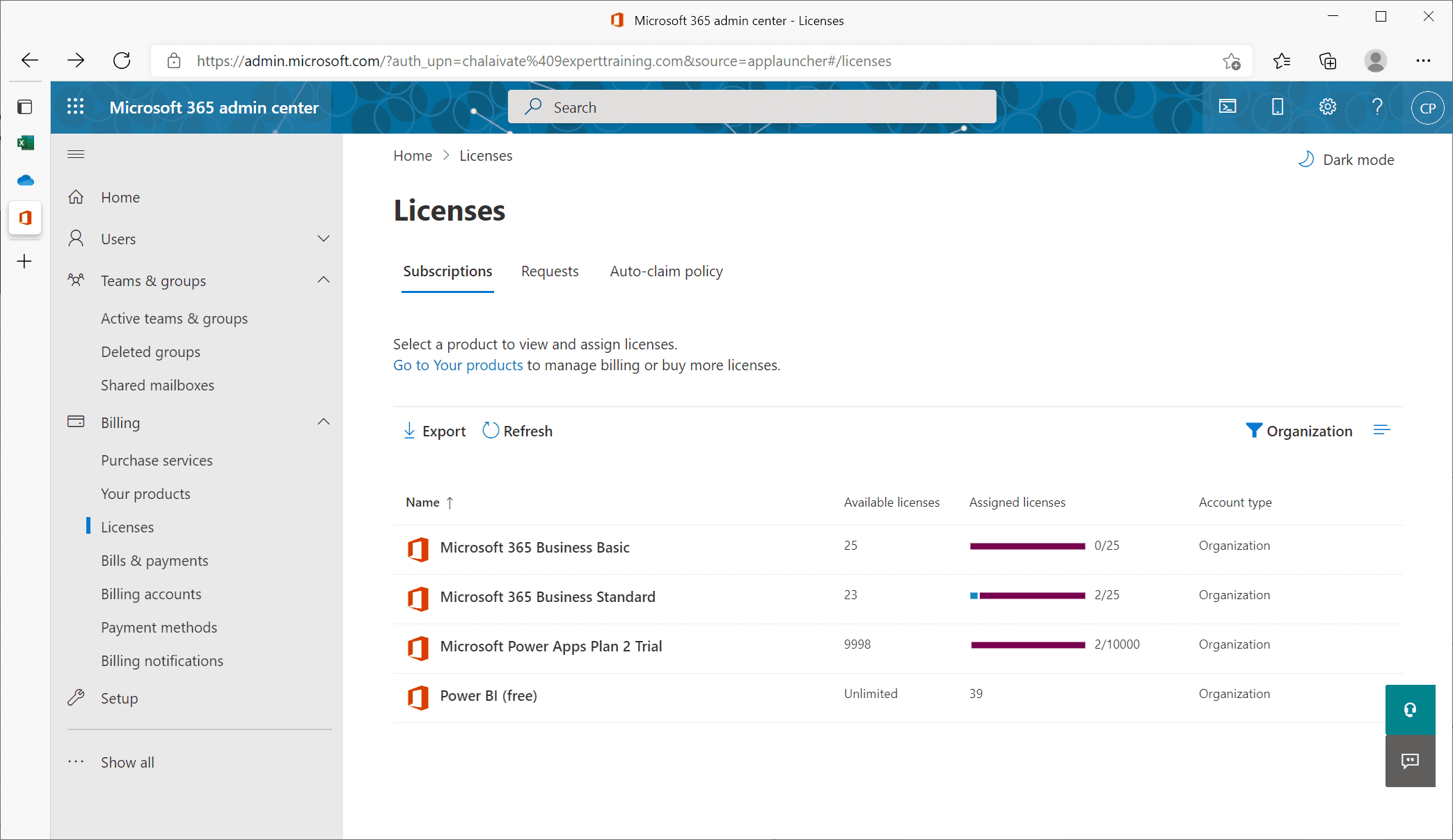This screenshot has height=840, width=1453.
Task: Collapse the Teams & groups section
Action: [324, 280]
